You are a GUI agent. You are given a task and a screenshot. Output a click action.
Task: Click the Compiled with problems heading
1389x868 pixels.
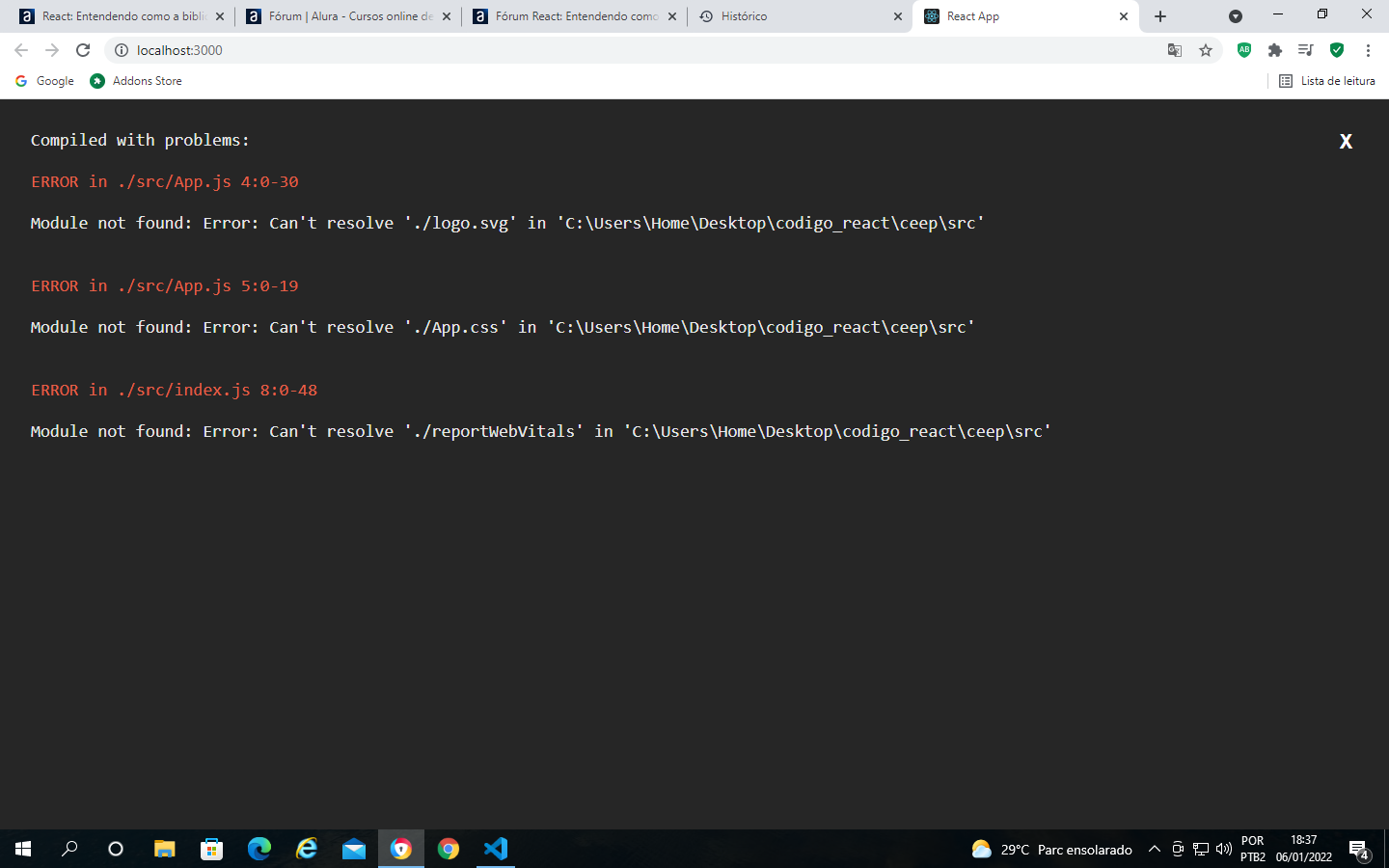(x=140, y=140)
